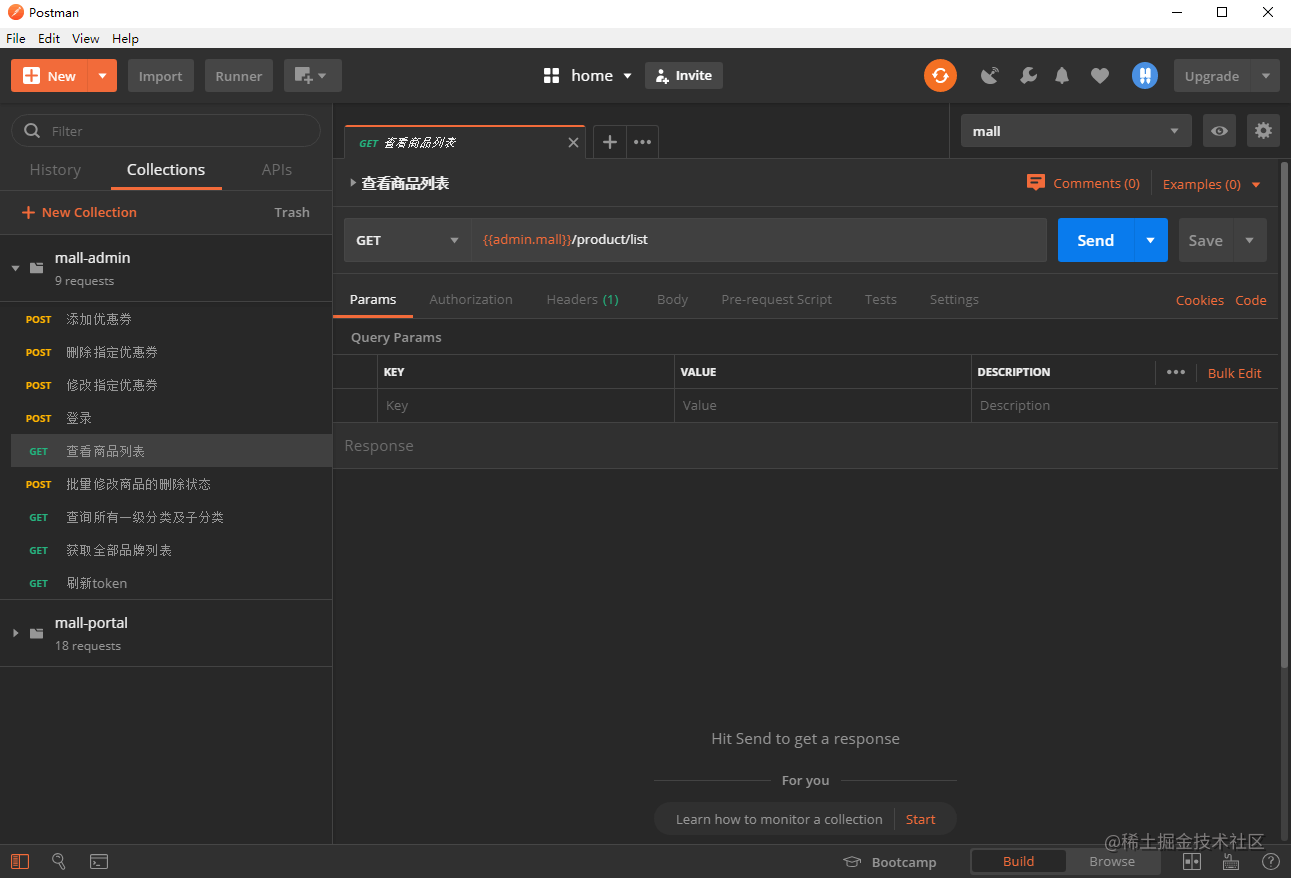Open Find and Replace in status bar

click(x=59, y=861)
